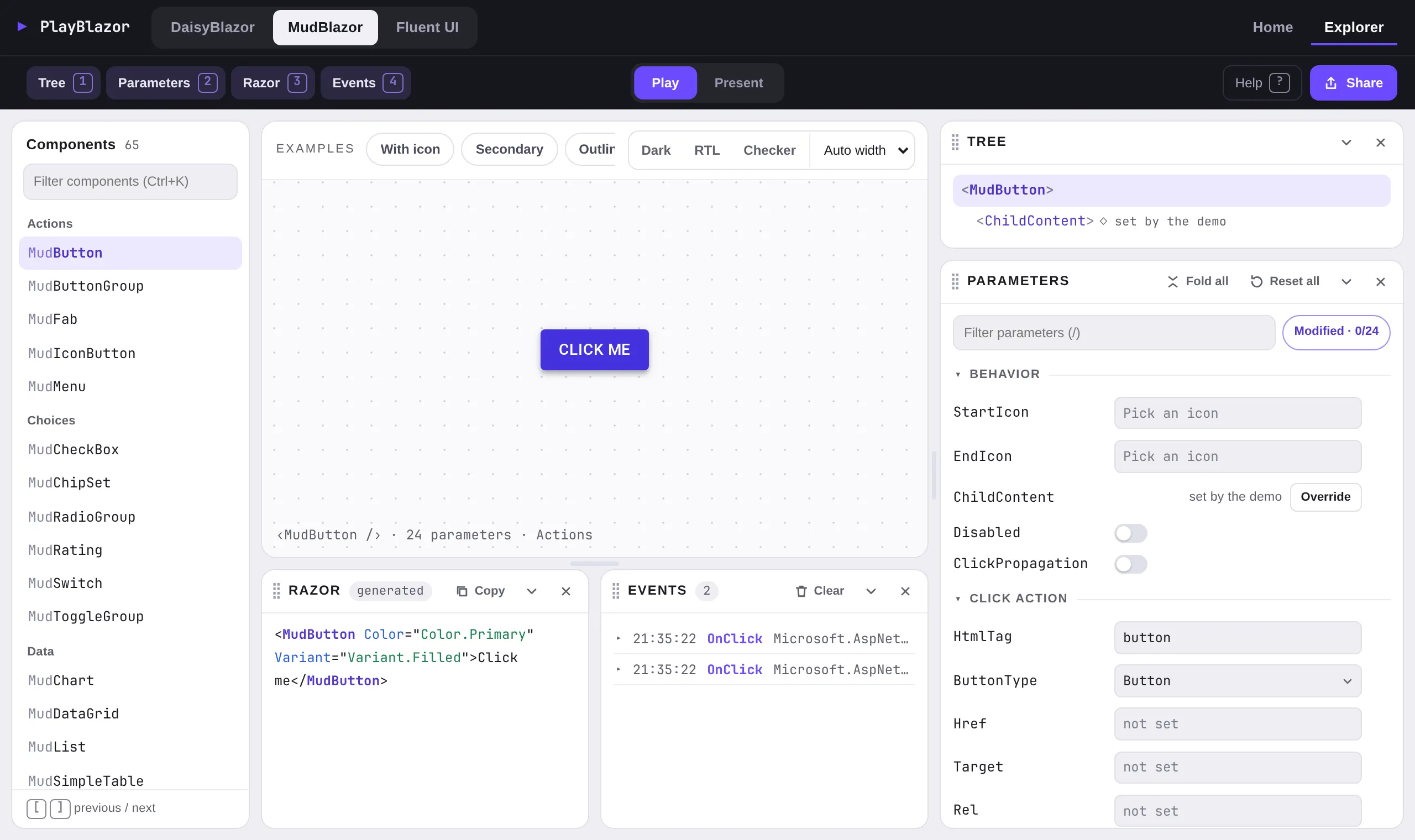Focus the Filter components search box
Viewport: 1415px width, 840px height.
pyautogui.click(x=130, y=182)
